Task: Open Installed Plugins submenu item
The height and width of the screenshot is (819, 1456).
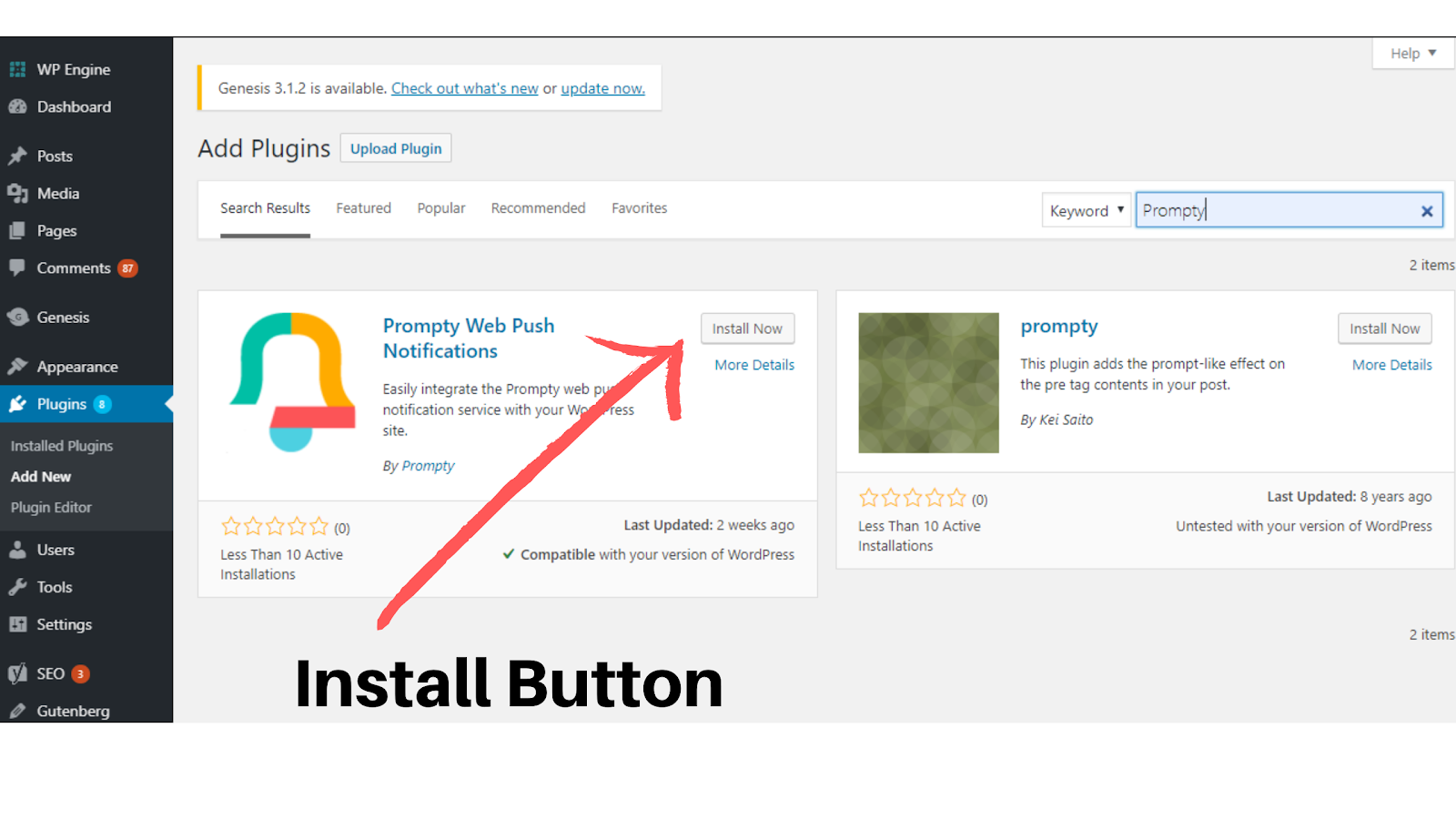Action: pos(62,446)
